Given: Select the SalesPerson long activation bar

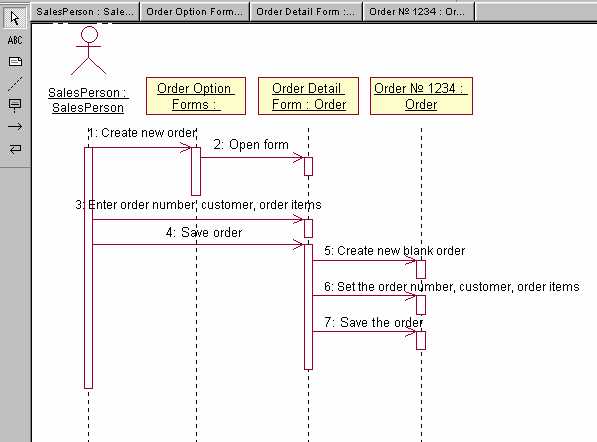Looking at the screenshot, I should 88,268.
